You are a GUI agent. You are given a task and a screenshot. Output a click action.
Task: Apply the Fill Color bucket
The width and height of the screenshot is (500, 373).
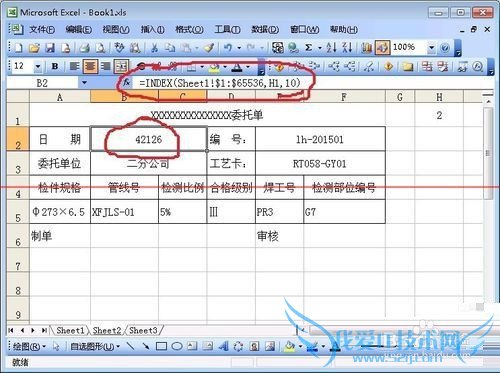click(x=214, y=67)
